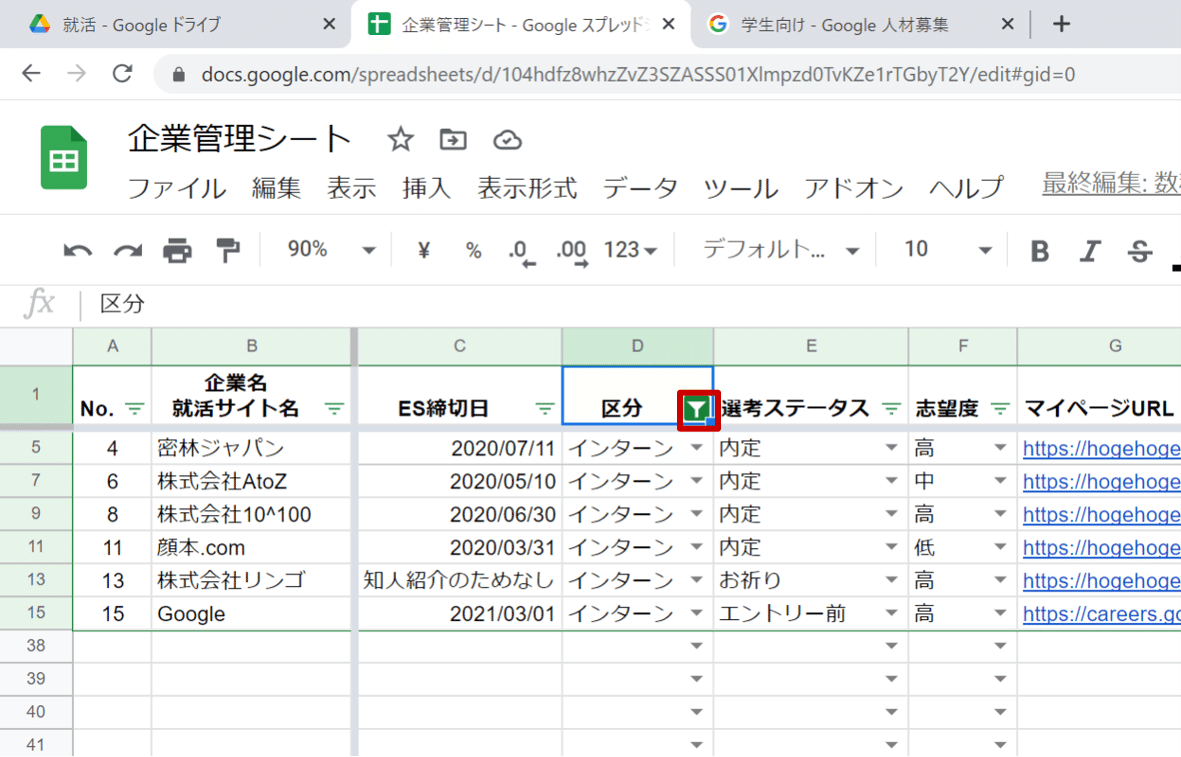
Task: Open マイページURL link for 株式会社AtoZ
Action: pos(1101,482)
